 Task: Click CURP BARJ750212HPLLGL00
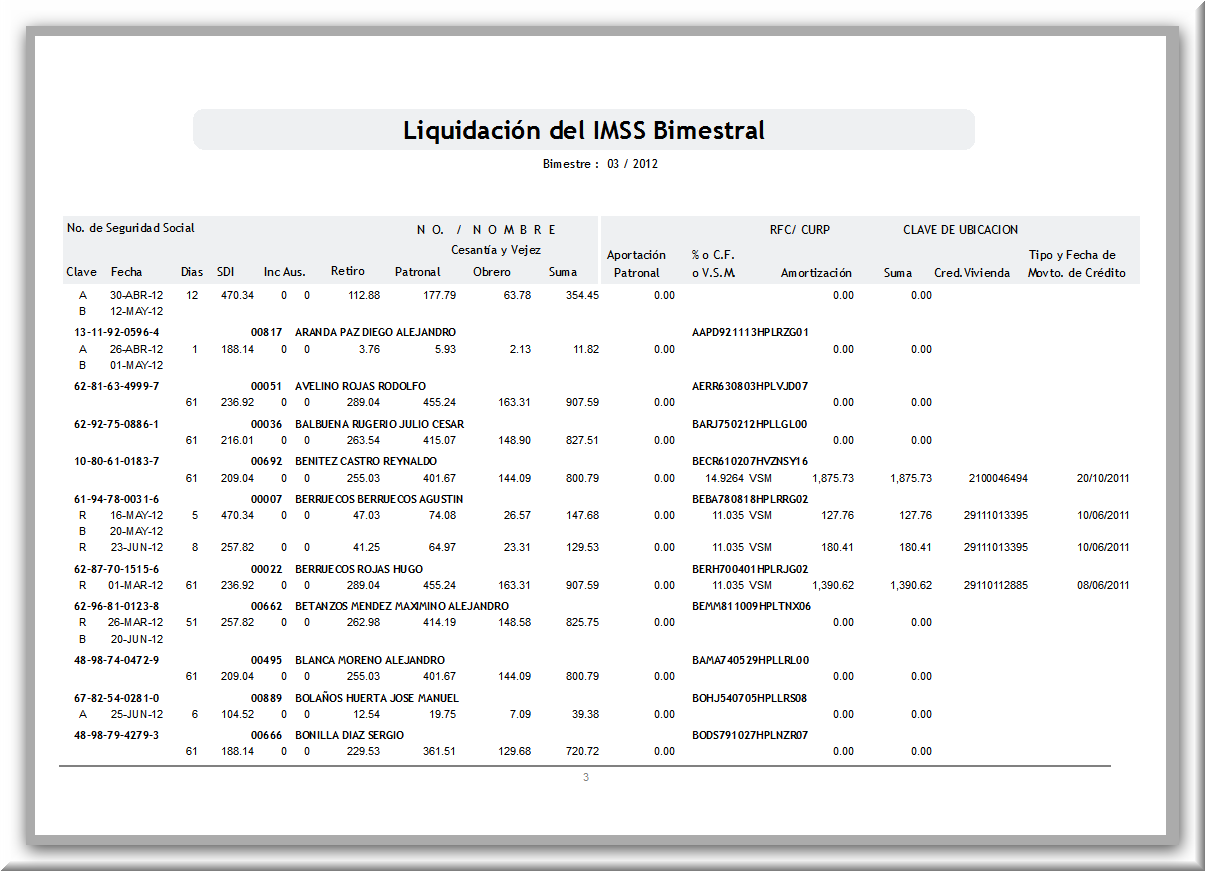pyautogui.click(x=750, y=424)
